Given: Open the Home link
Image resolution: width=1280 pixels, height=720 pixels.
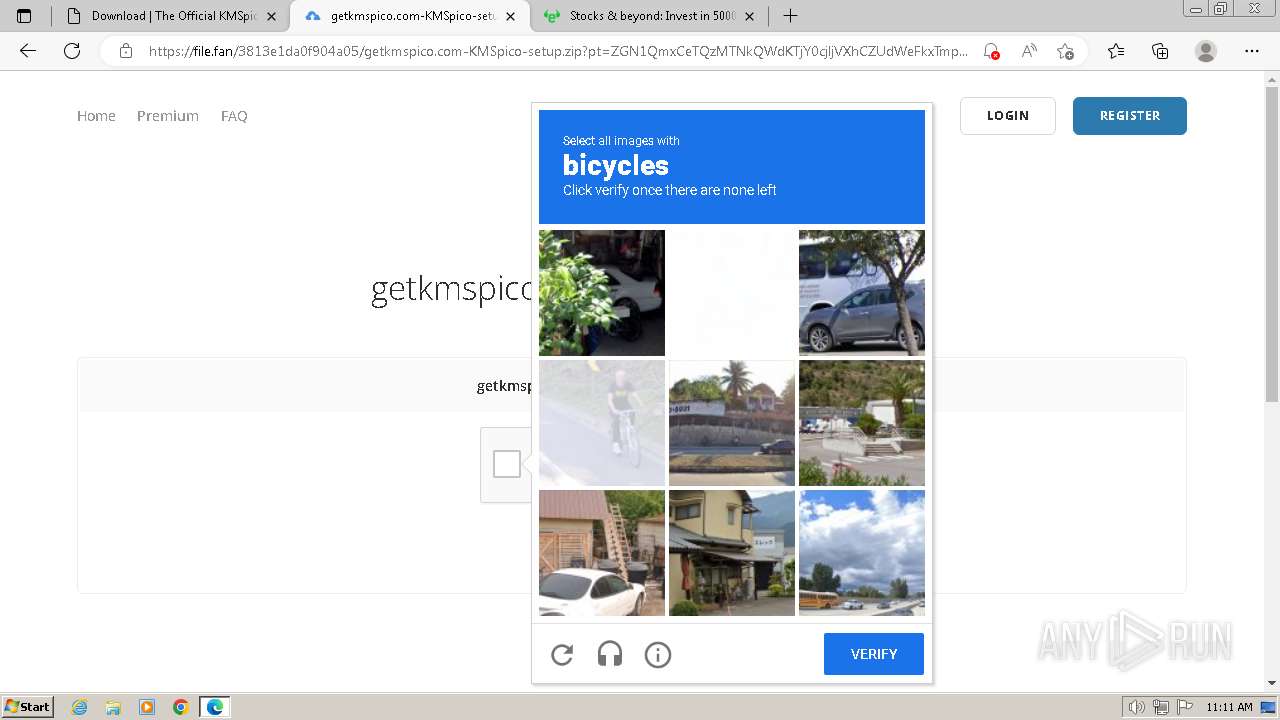Looking at the screenshot, I should [x=96, y=116].
